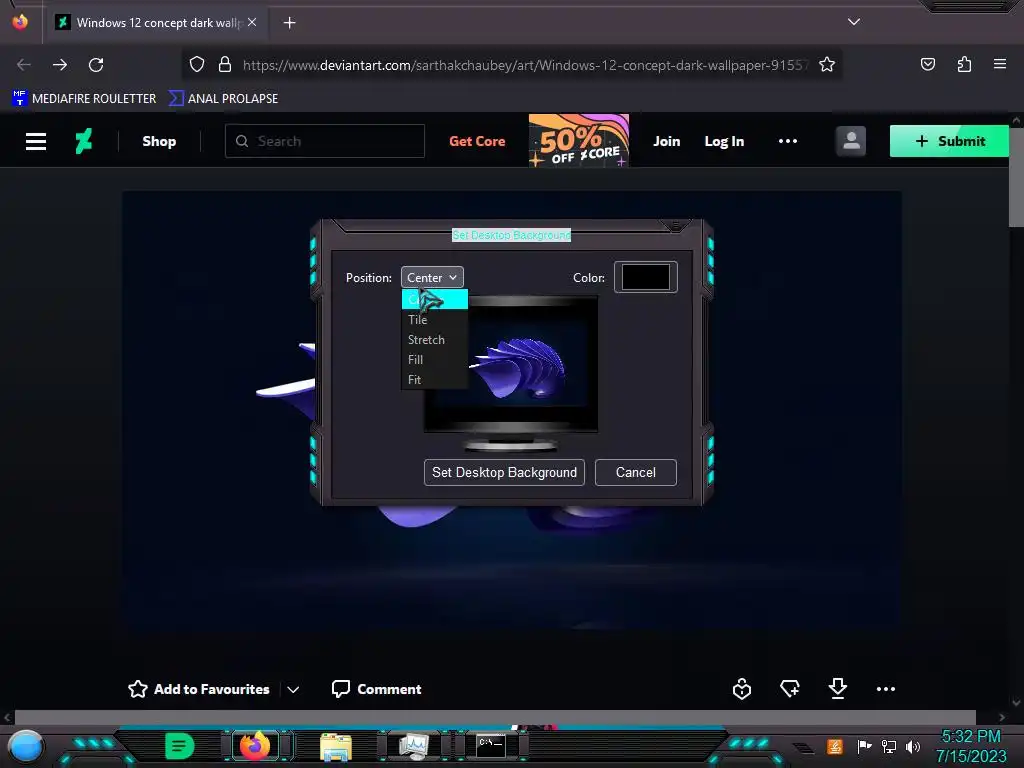
Task: Reload the current page
Action: (x=96, y=65)
